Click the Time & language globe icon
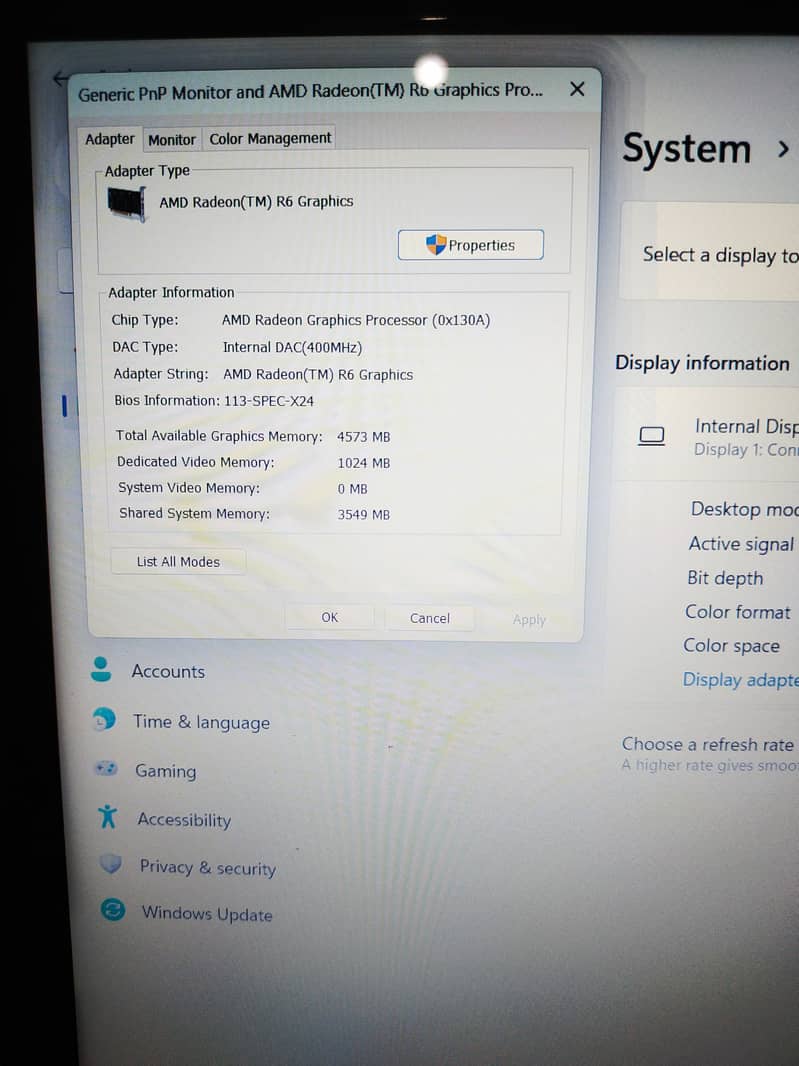Image resolution: width=799 pixels, height=1066 pixels. [x=104, y=719]
